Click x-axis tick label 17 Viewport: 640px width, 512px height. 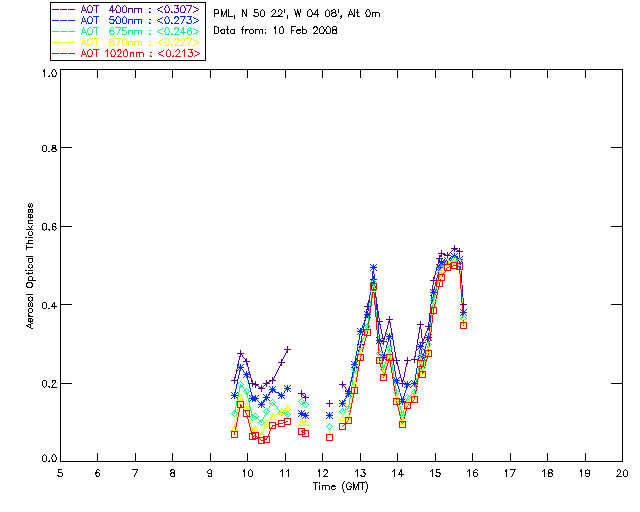click(510, 473)
